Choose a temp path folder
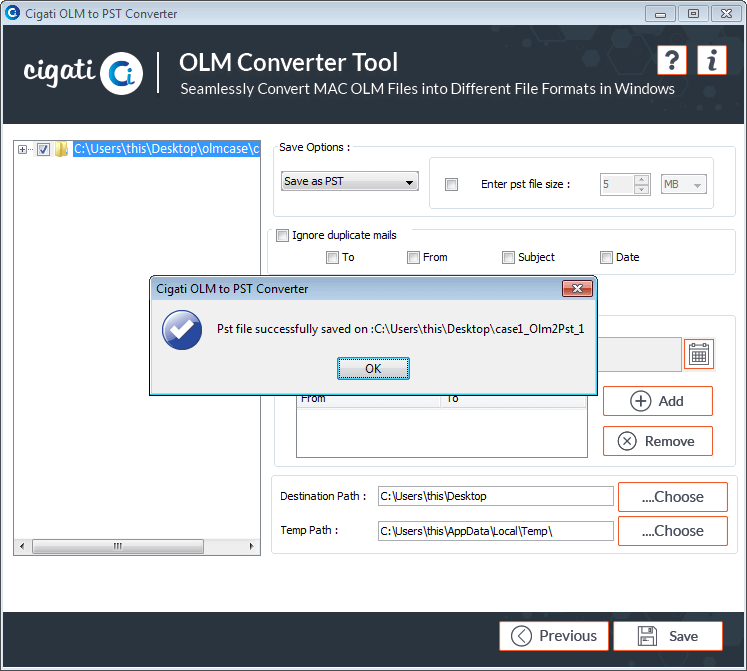This screenshot has height=671, width=747. (x=673, y=531)
